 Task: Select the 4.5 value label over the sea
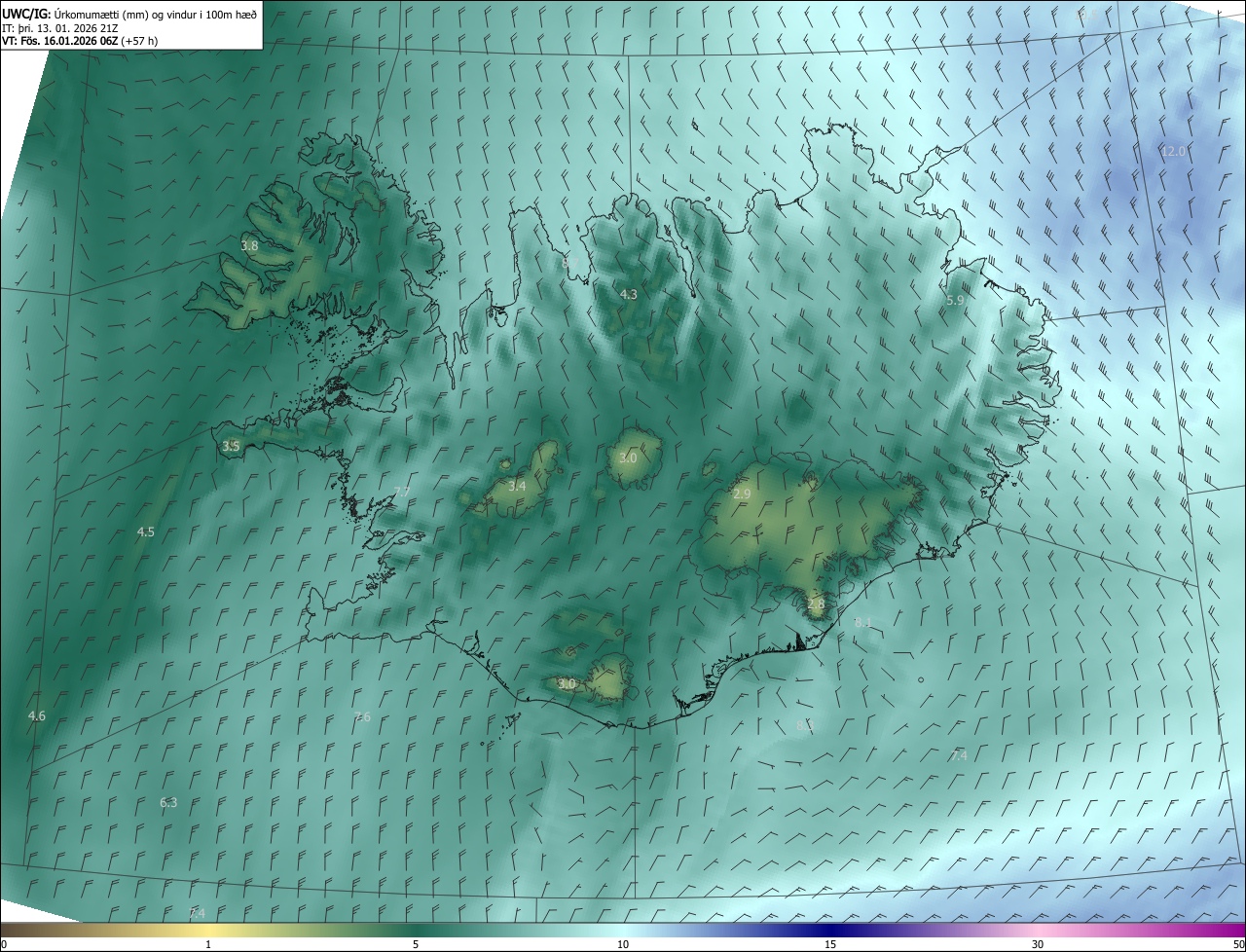(146, 531)
